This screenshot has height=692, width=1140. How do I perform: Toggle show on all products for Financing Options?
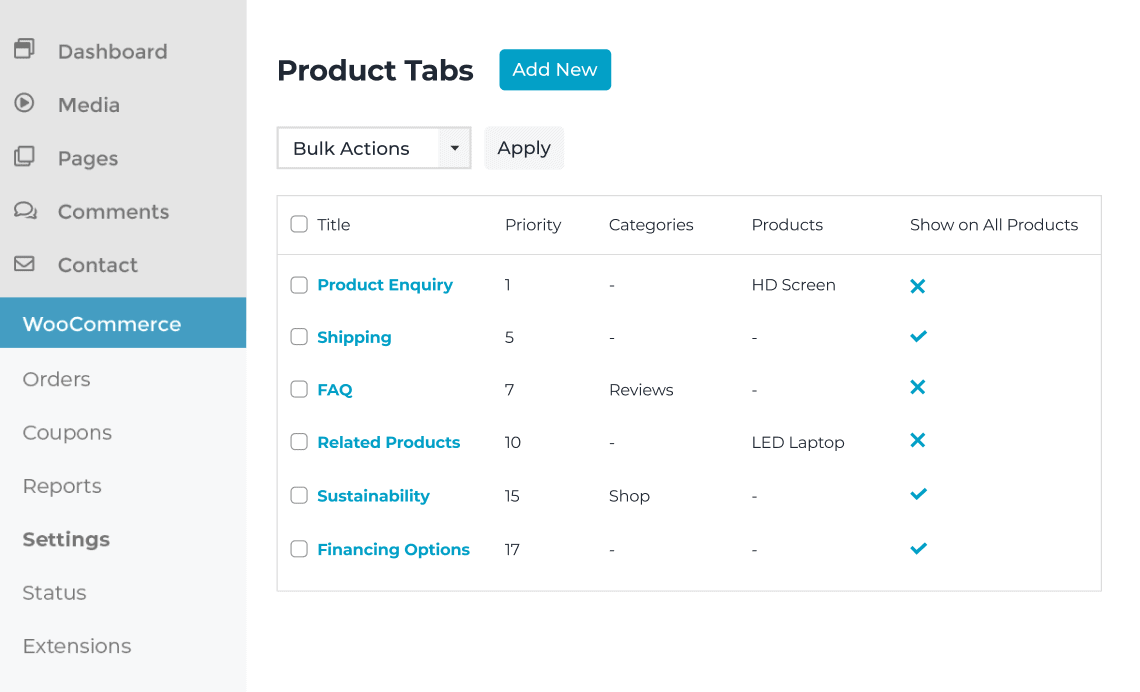(x=918, y=548)
